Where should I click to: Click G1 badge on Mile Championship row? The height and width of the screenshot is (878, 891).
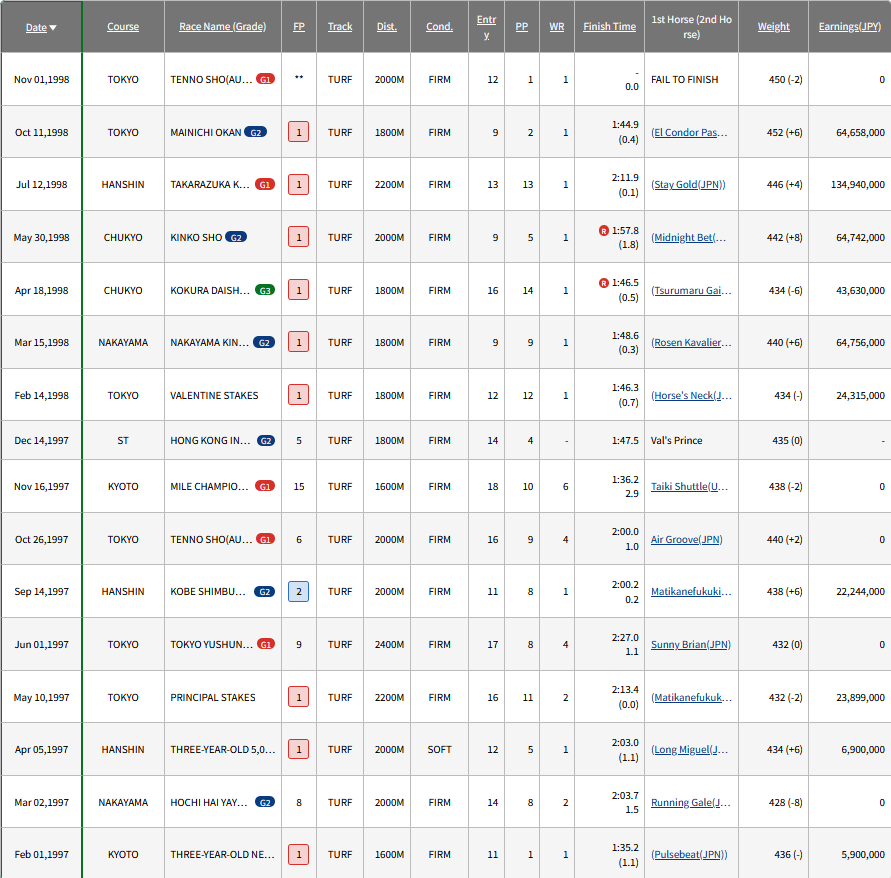click(x=265, y=486)
